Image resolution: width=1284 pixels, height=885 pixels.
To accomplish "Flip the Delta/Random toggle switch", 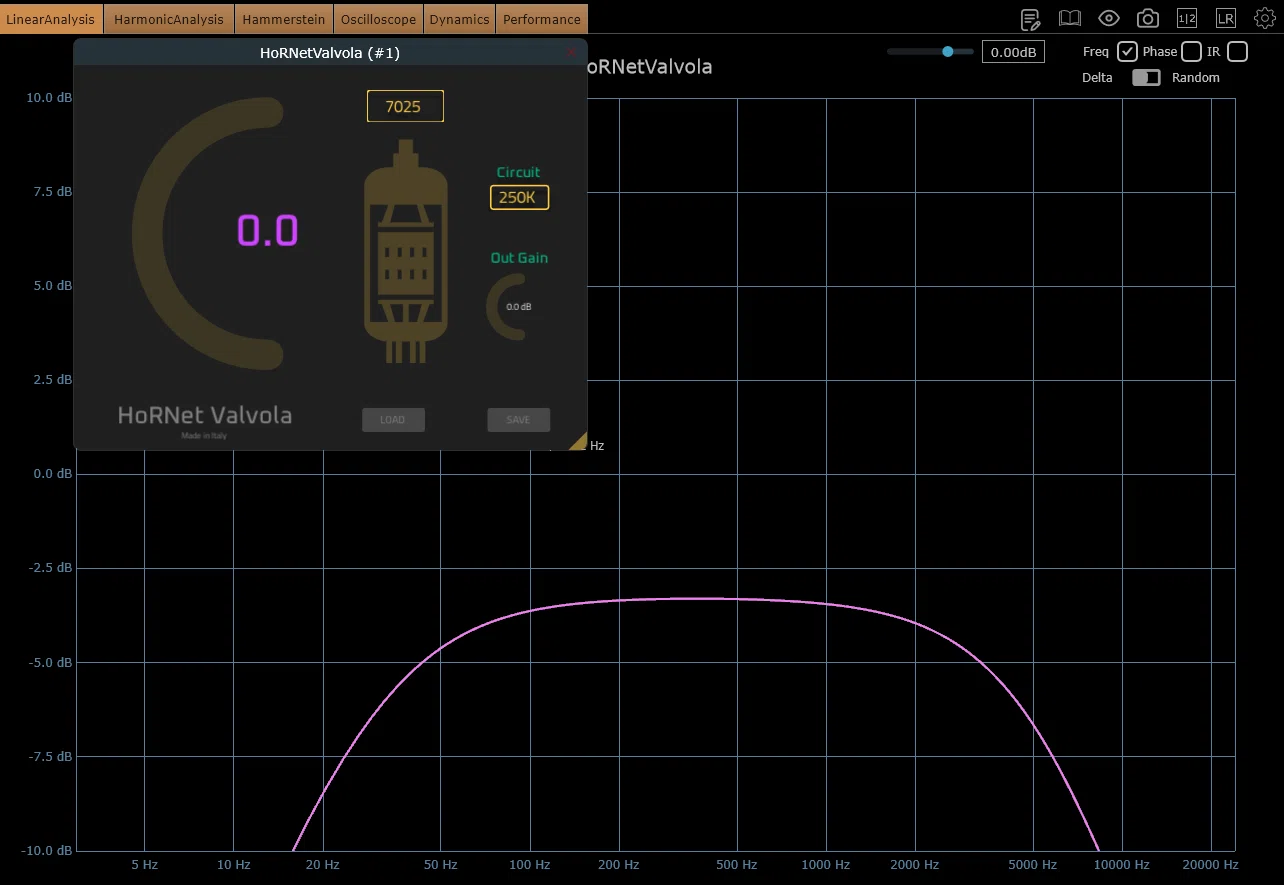I will [1146, 78].
